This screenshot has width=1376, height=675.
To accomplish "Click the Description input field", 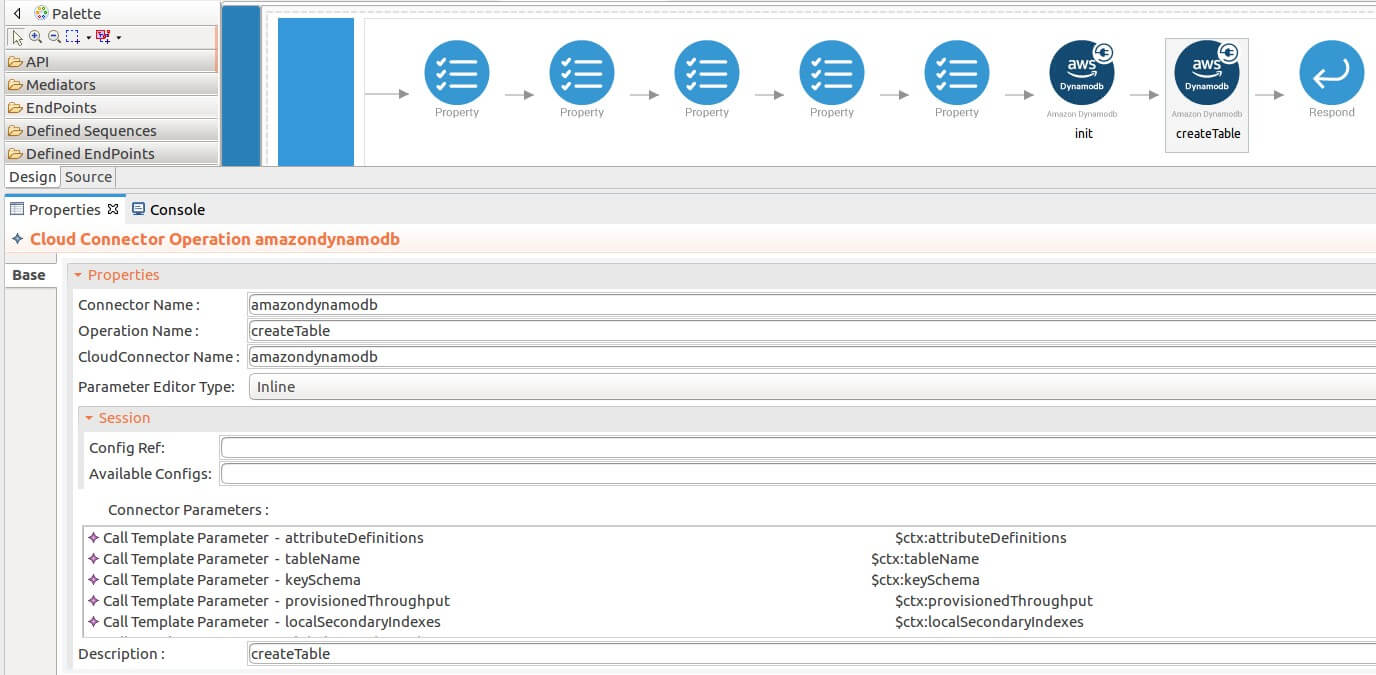I will tap(812, 654).
